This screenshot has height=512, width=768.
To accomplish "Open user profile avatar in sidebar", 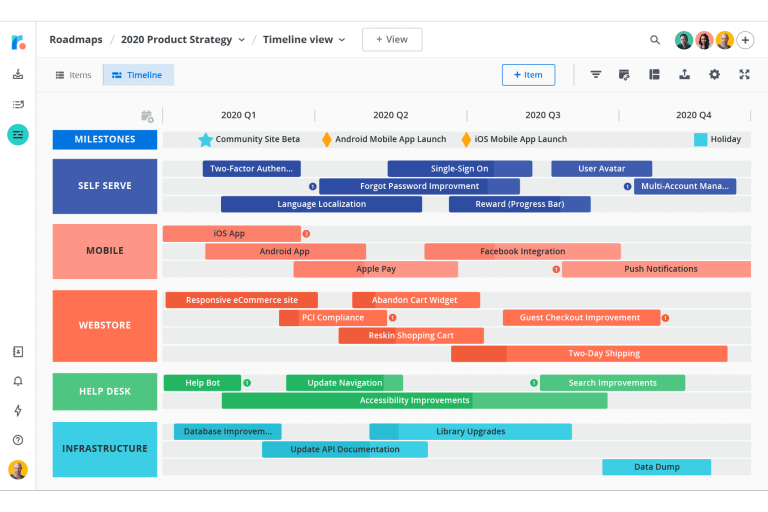I will pyautogui.click(x=18, y=470).
